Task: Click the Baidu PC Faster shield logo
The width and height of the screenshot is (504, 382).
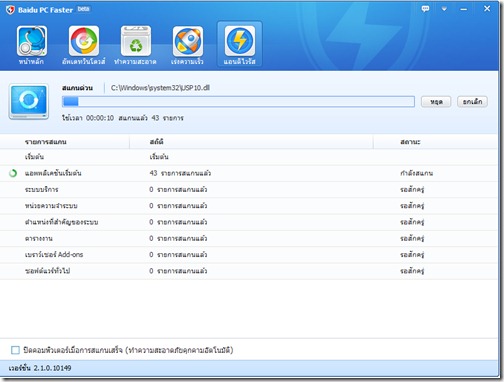Action: [x=10, y=10]
